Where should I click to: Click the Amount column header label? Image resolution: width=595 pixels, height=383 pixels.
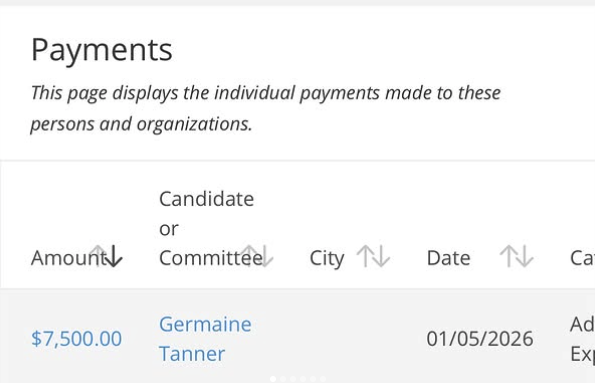pos(69,258)
